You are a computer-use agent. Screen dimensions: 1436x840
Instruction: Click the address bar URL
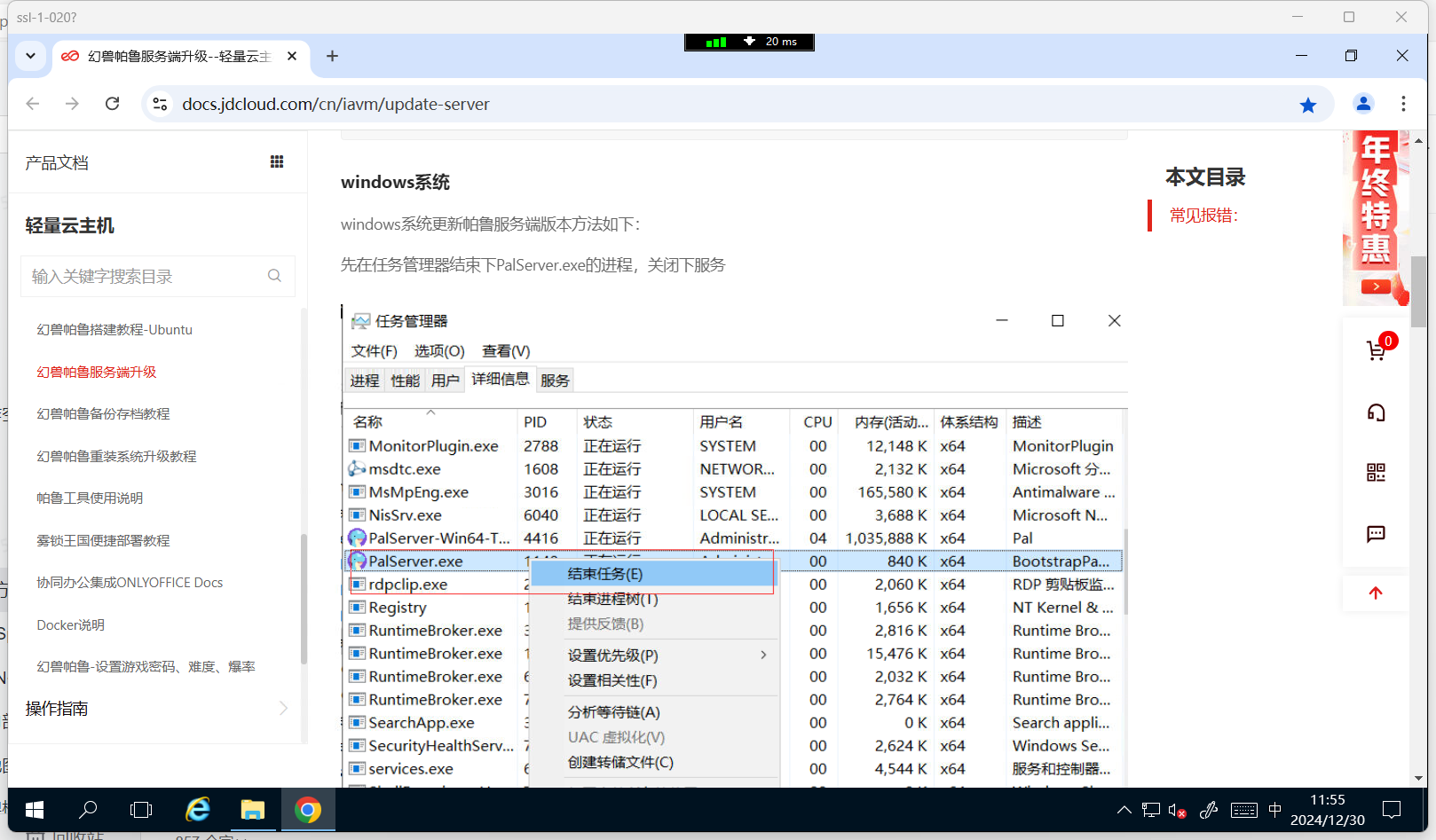coord(335,104)
